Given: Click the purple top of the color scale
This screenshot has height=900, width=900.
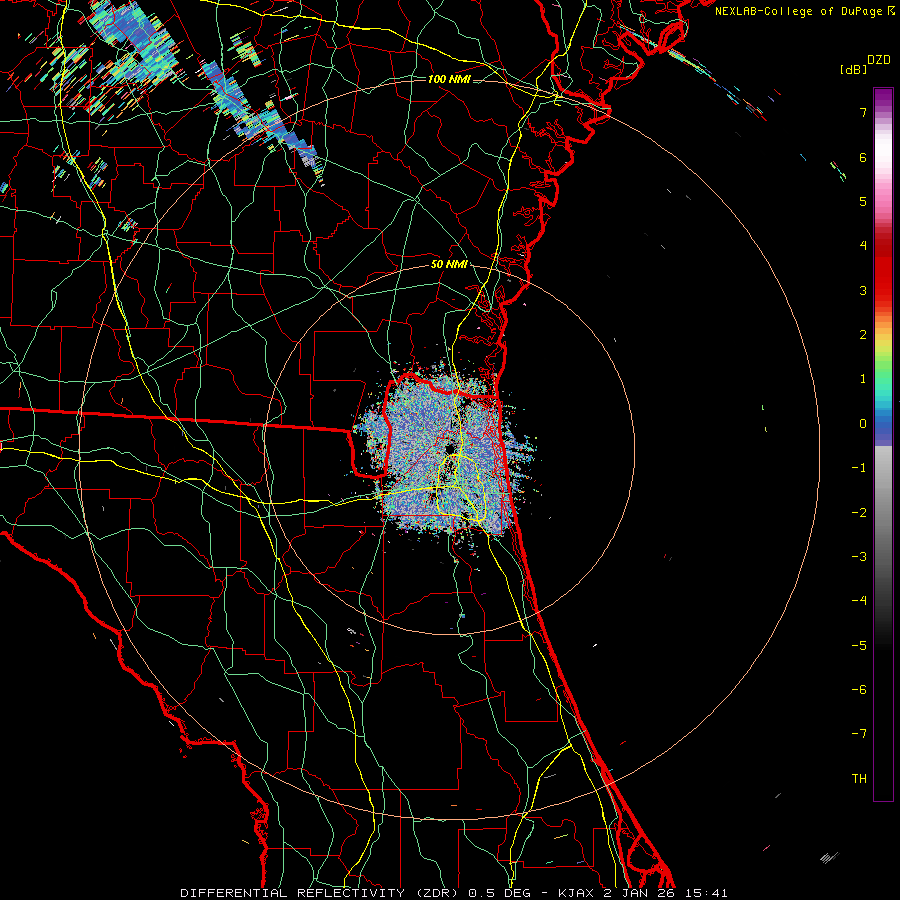Looking at the screenshot, I should pyautogui.click(x=883, y=98).
